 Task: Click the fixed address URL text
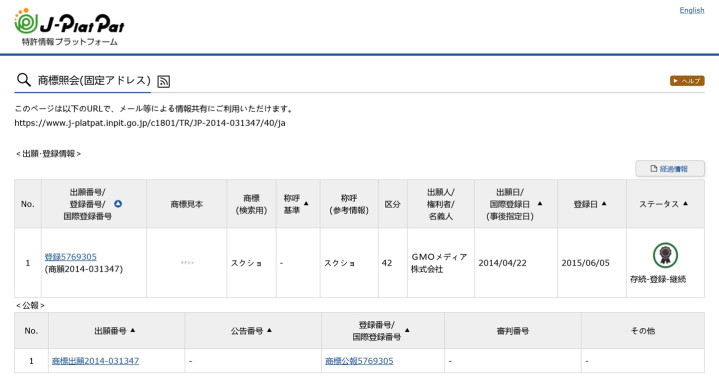coord(150,123)
